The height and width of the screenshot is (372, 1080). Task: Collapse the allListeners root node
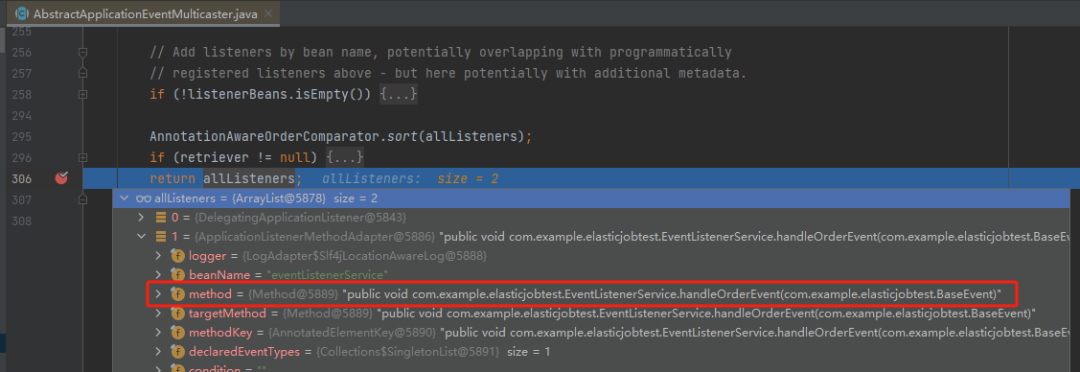(x=124, y=198)
